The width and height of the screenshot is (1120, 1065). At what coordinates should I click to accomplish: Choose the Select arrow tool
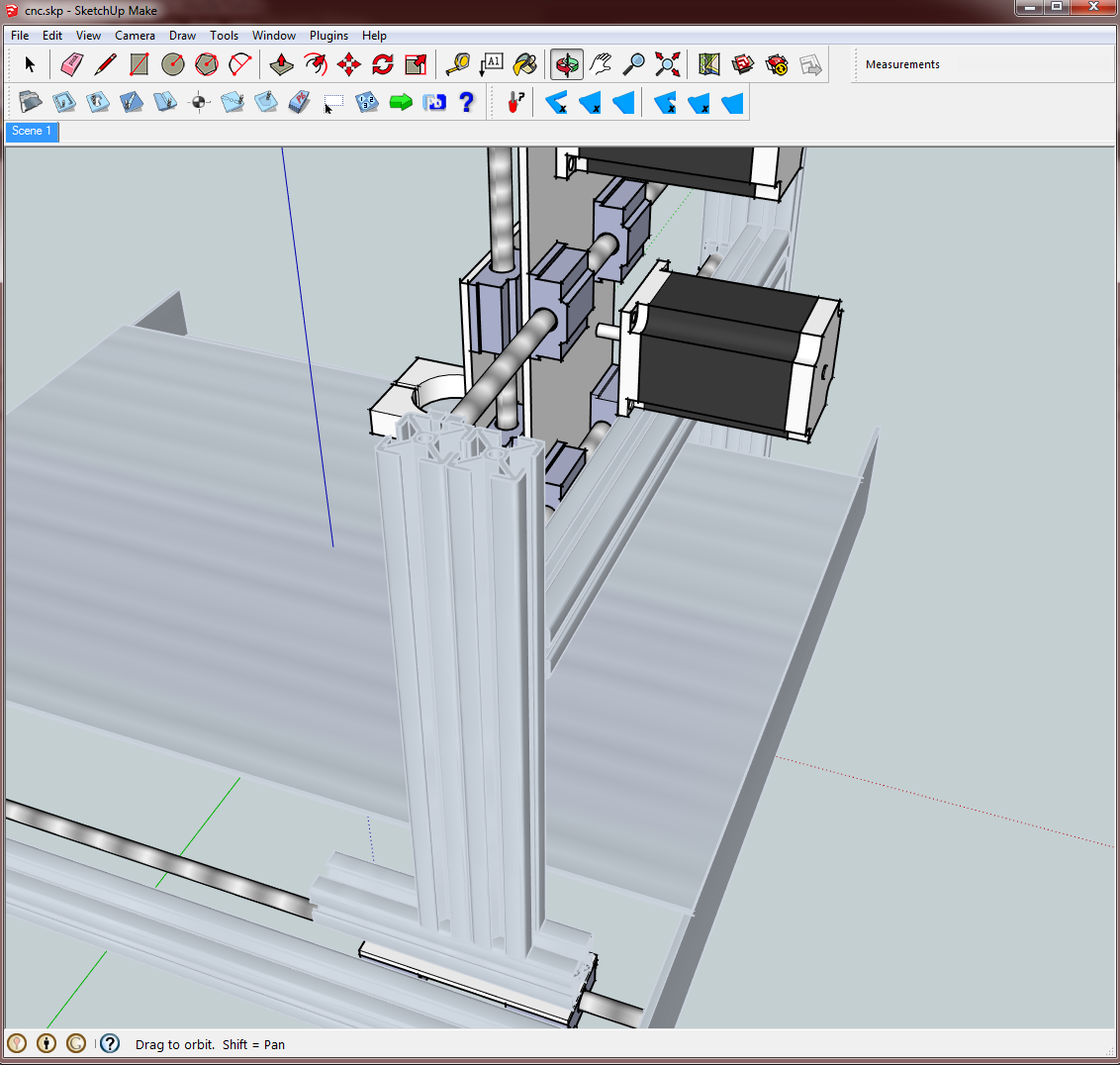(x=30, y=63)
